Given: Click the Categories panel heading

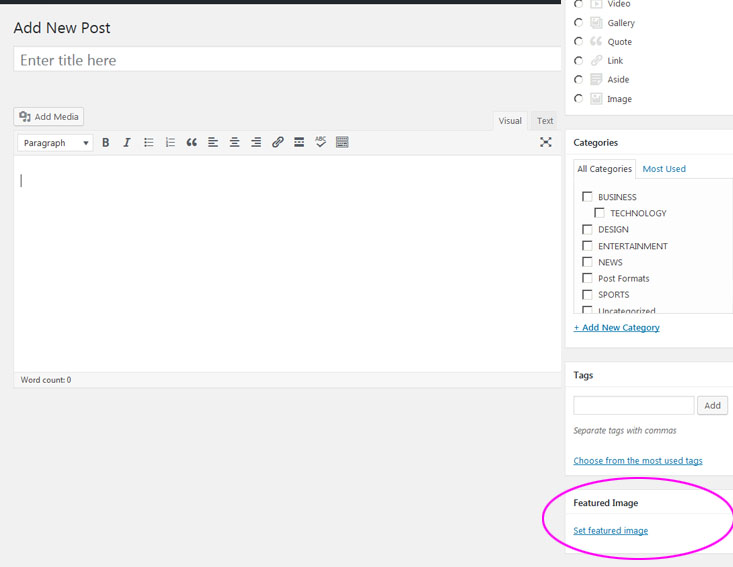Looking at the screenshot, I should (596, 143).
